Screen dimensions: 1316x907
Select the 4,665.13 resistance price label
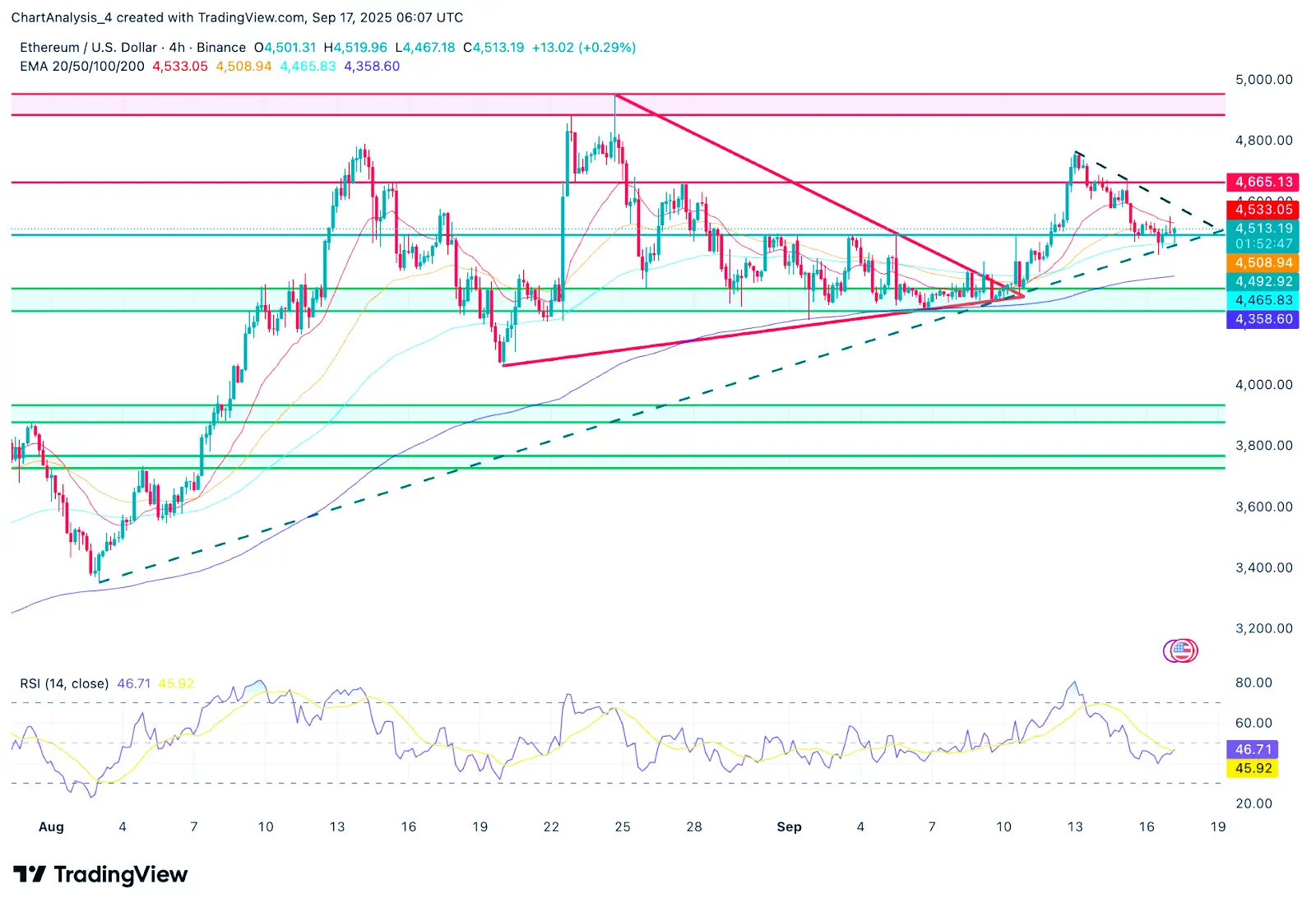click(x=1263, y=182)
